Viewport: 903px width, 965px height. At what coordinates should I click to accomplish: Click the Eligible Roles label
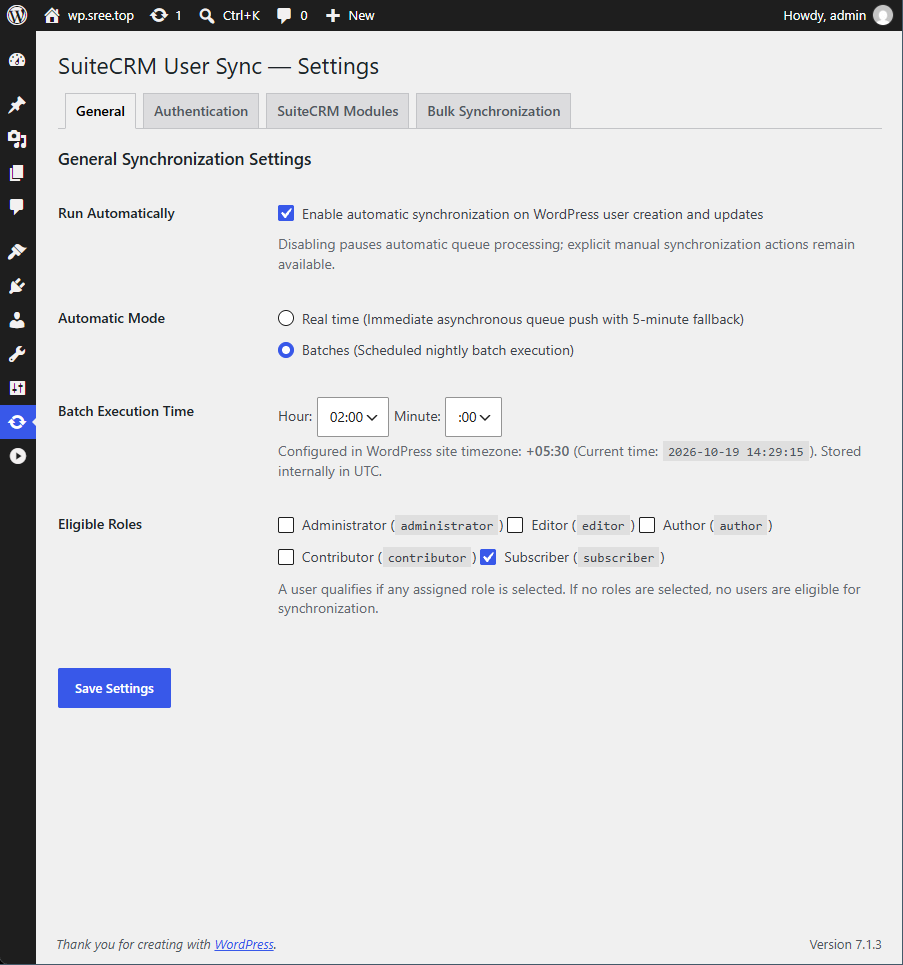click(x=100, y=524)
